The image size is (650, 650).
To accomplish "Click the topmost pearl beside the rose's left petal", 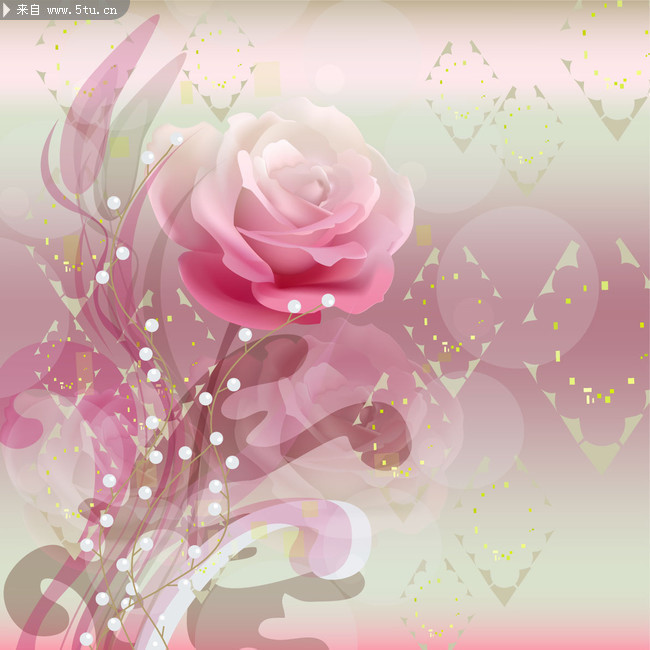I will [x=177, y=139].
